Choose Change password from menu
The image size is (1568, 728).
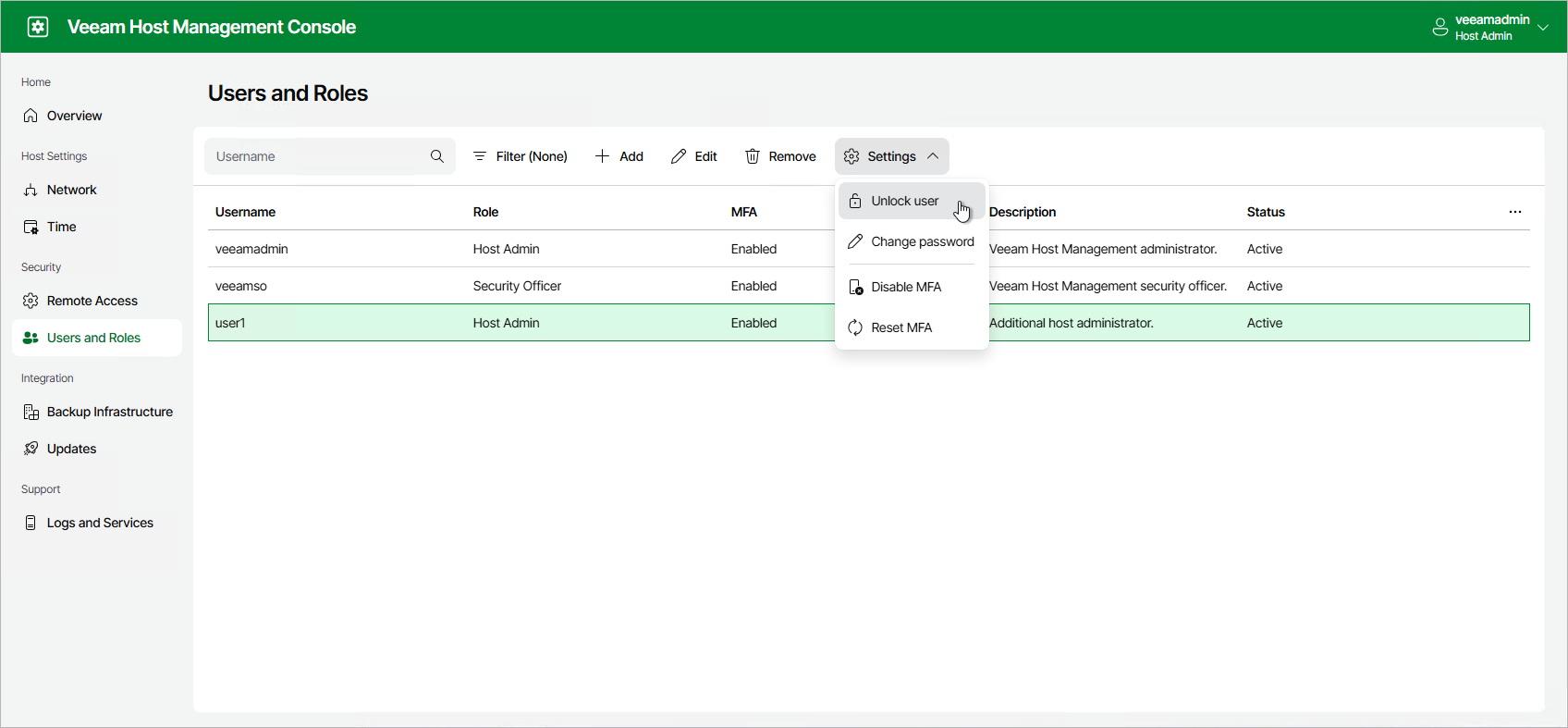[912, 241]
